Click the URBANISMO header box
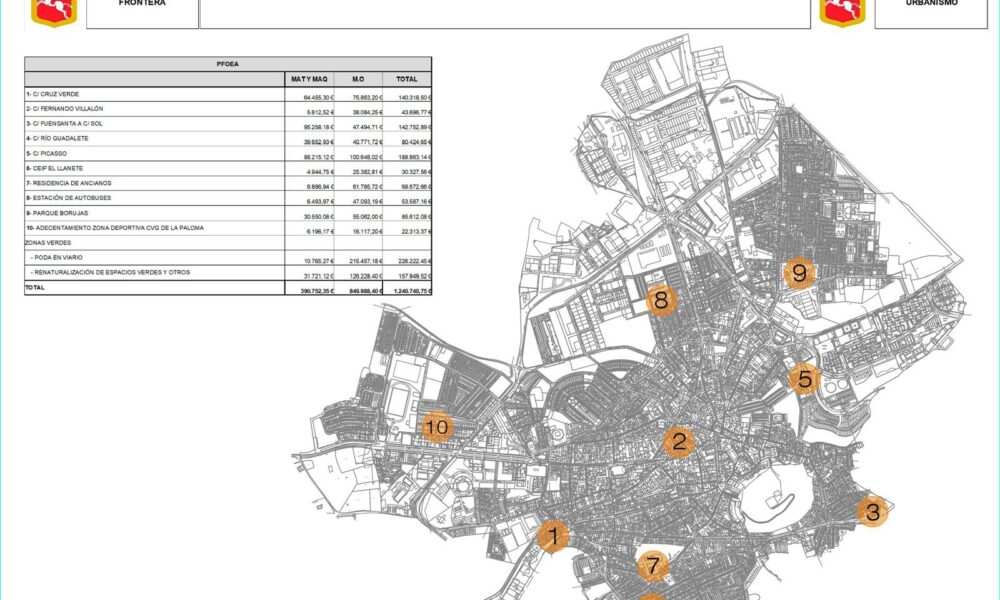This screenshot has height=600, width=1000. [931, 13]
